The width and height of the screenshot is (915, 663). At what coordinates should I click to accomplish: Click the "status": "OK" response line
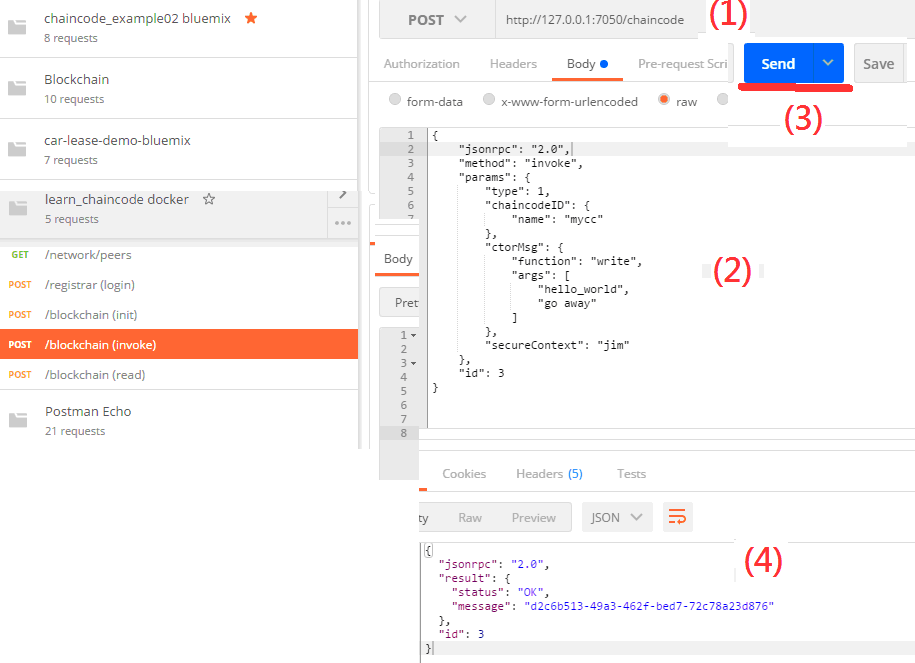pyautogui.click(x=500, y=592)
